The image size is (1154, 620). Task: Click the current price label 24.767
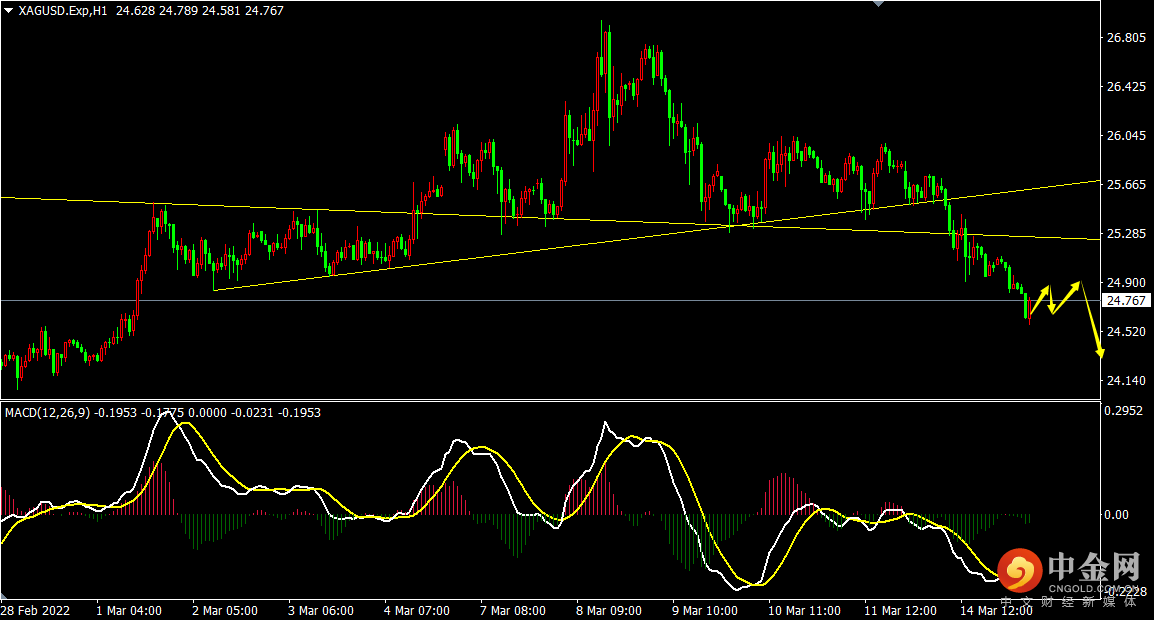click(1126, 300)
